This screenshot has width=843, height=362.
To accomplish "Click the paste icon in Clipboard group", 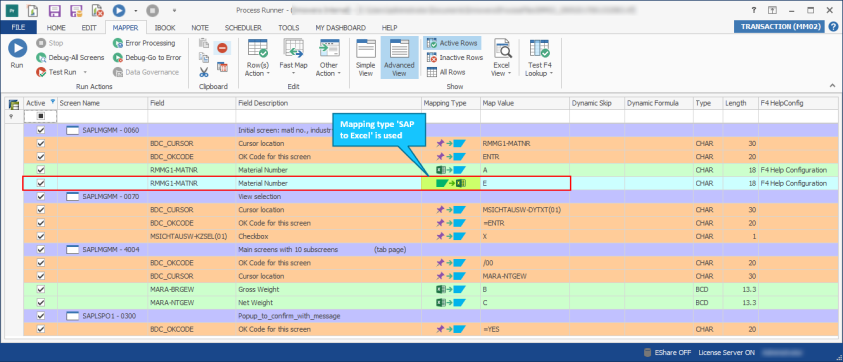I will (x=204, y=43).
